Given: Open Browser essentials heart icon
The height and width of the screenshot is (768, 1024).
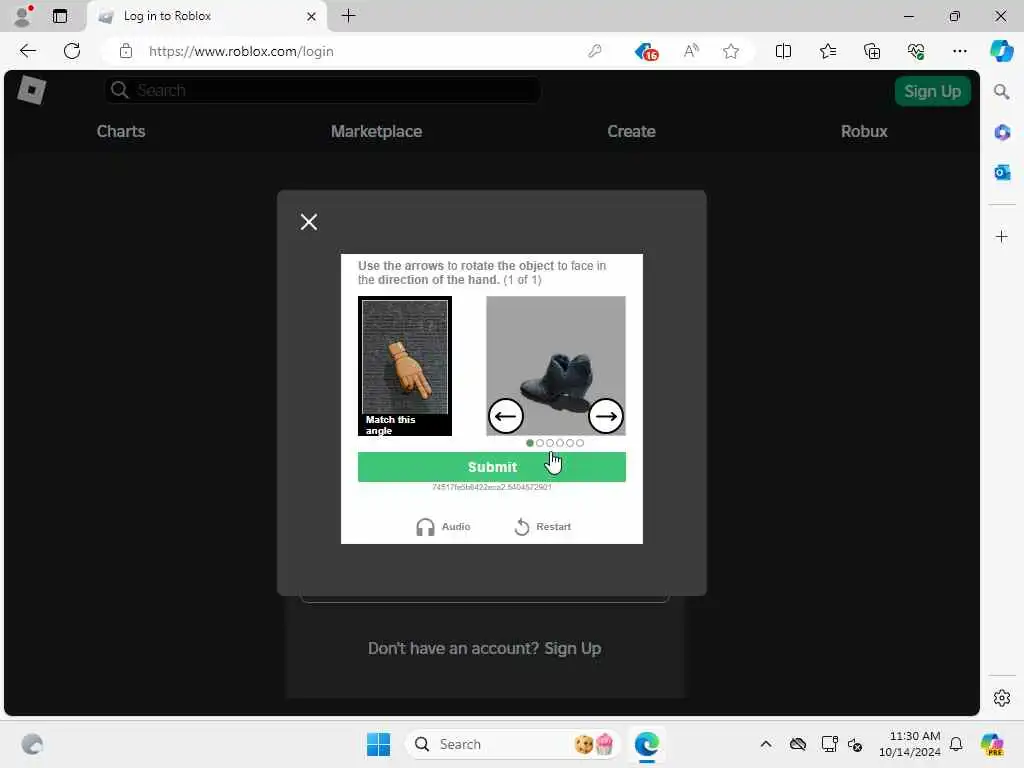Looking at the screenshot, I should pyautogui.click(x=916, y=51).
